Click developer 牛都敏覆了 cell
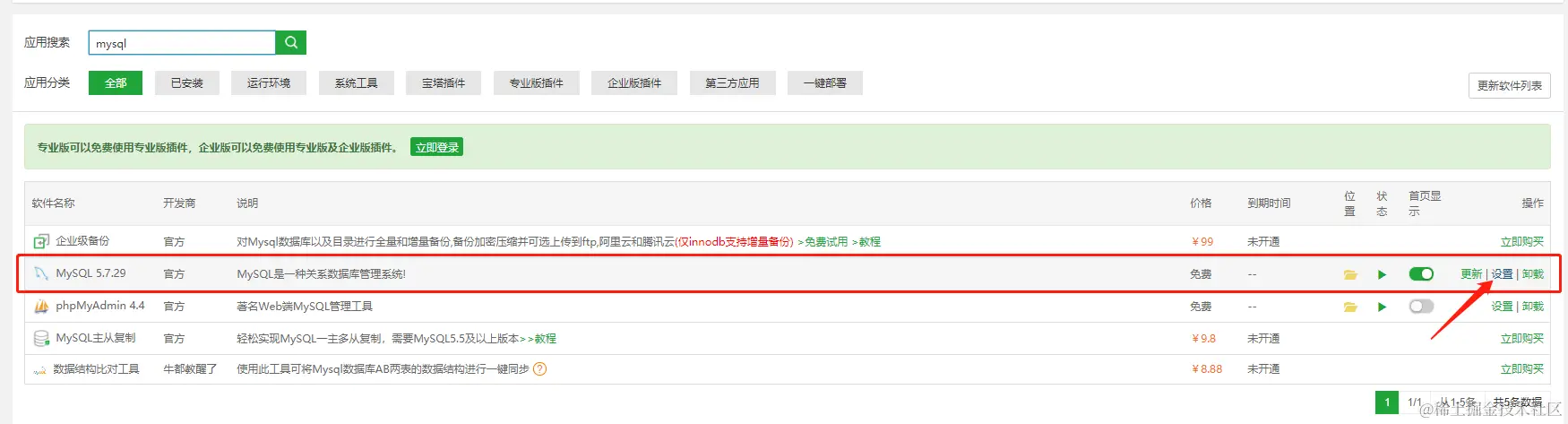The image size is (1568, 424). [x=190, y=369]
